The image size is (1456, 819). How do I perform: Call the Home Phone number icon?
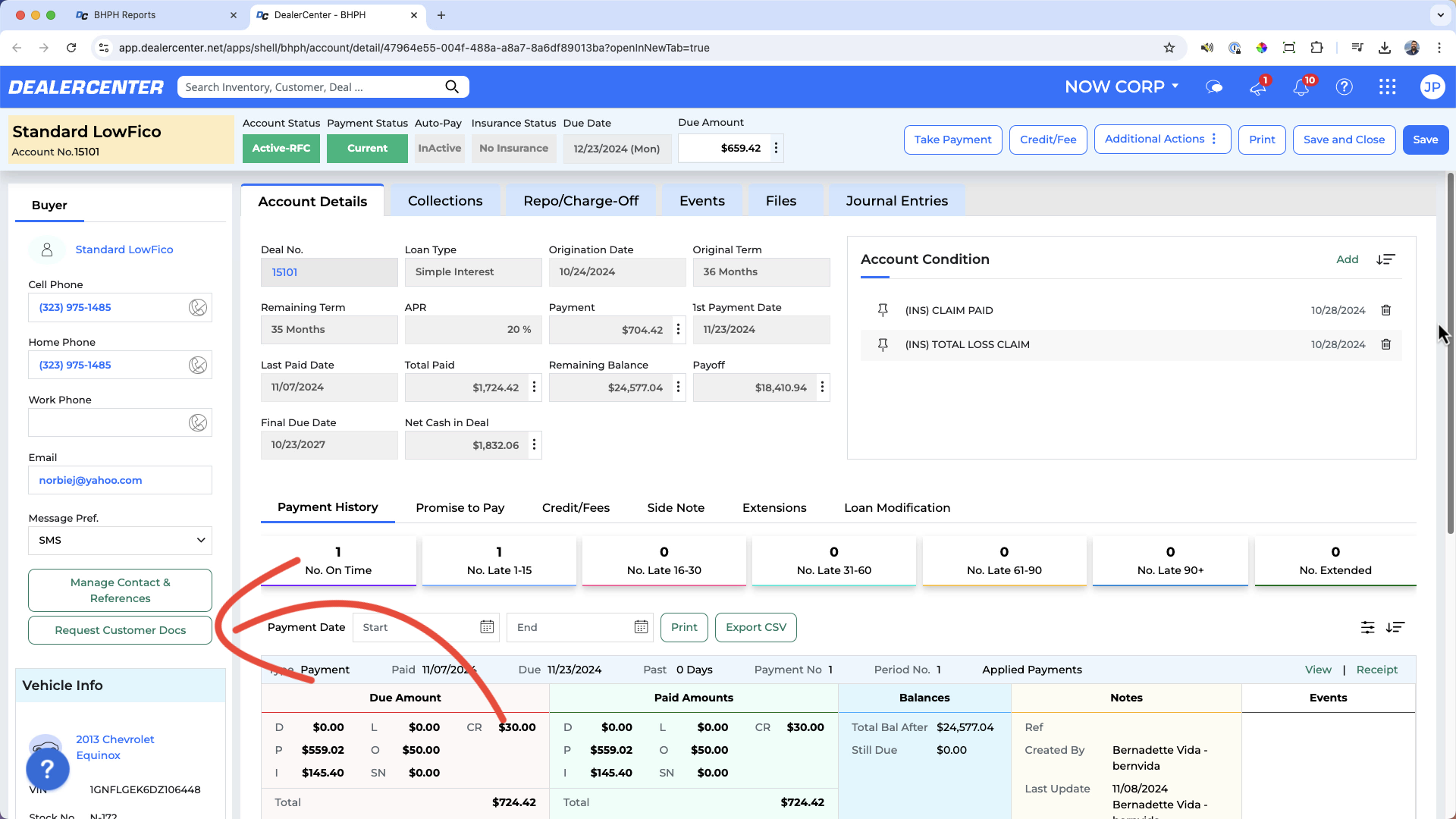198,365
